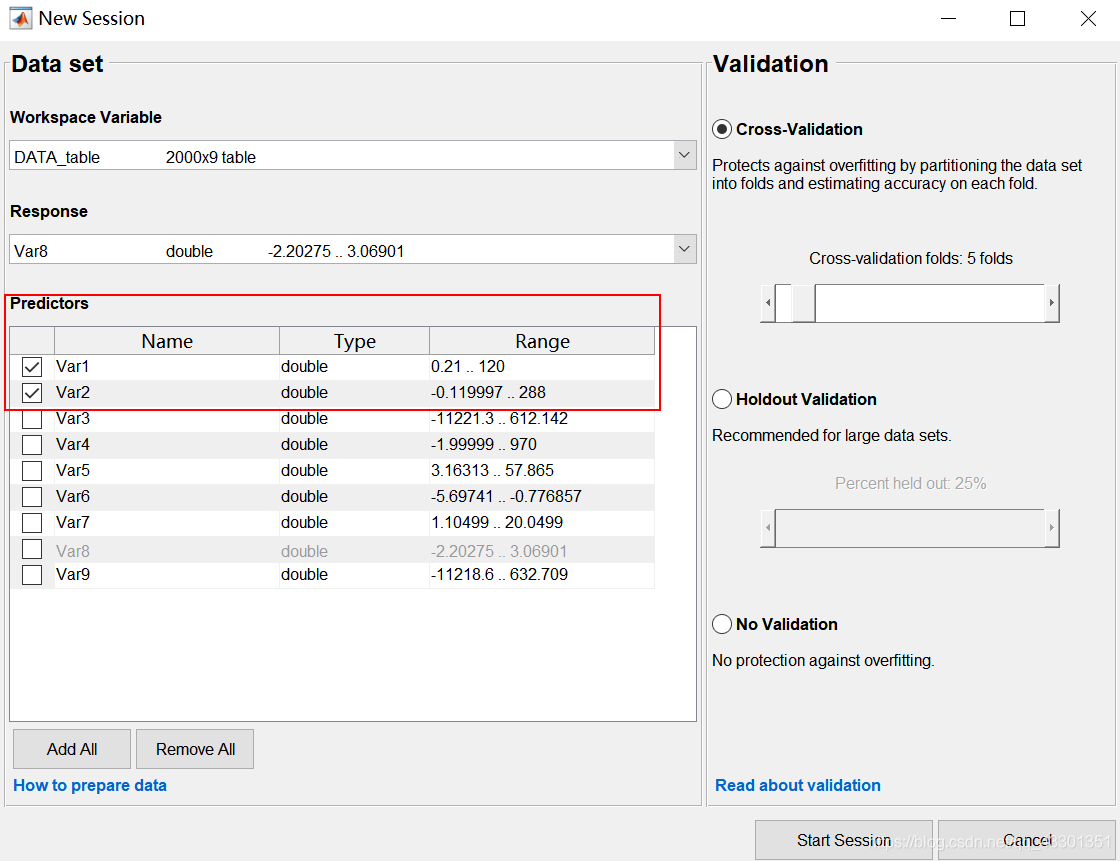Tick the Var9 predictor checkbox

[32, 575]
